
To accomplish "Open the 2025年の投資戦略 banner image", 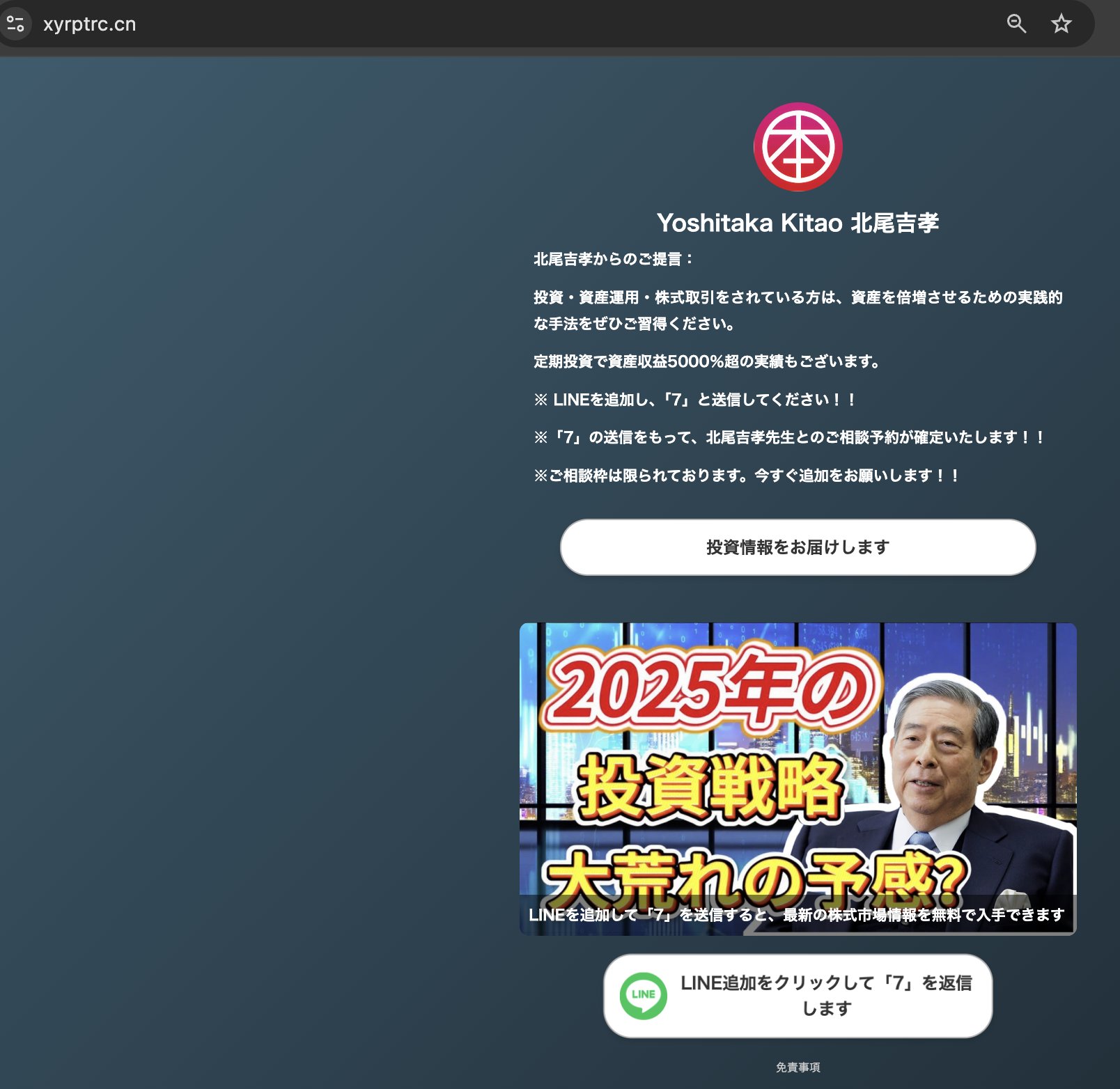I will [x=798, y=778].
